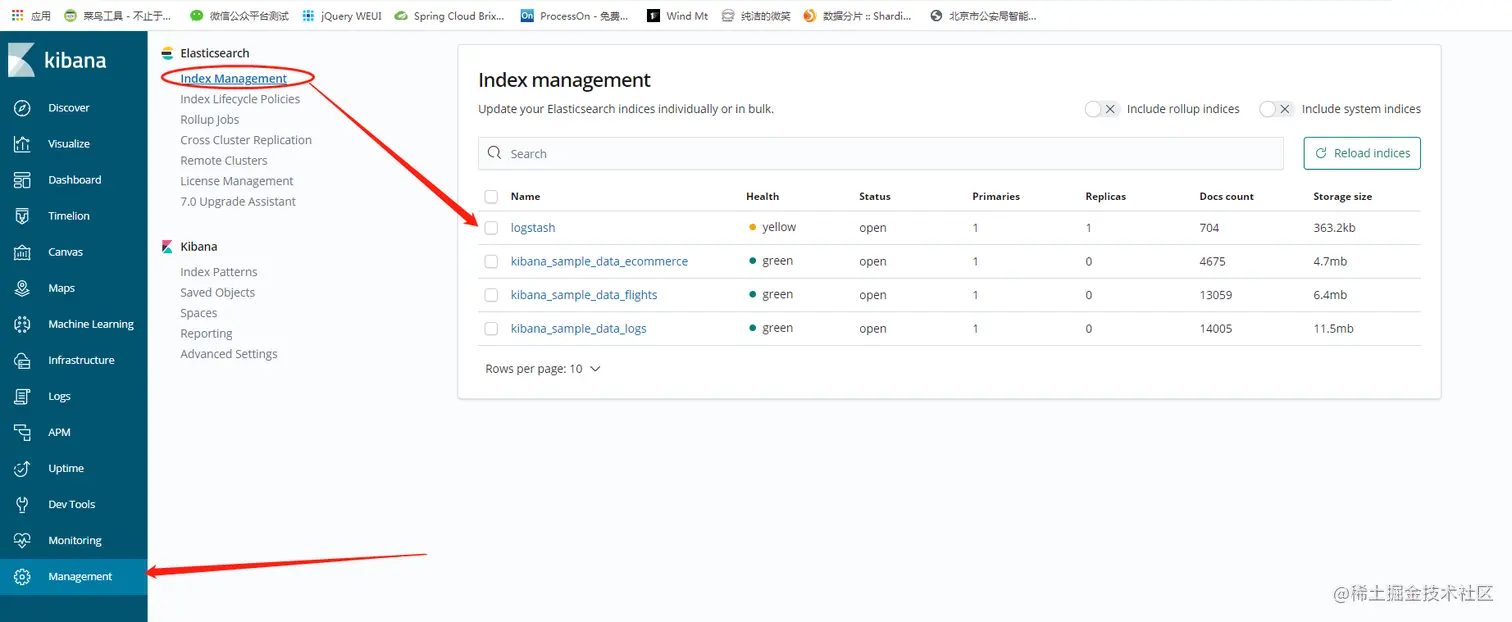Click the search magnifier icon
The height and width of the screenshot is (622, 1512).
click(x=494, y=153)
